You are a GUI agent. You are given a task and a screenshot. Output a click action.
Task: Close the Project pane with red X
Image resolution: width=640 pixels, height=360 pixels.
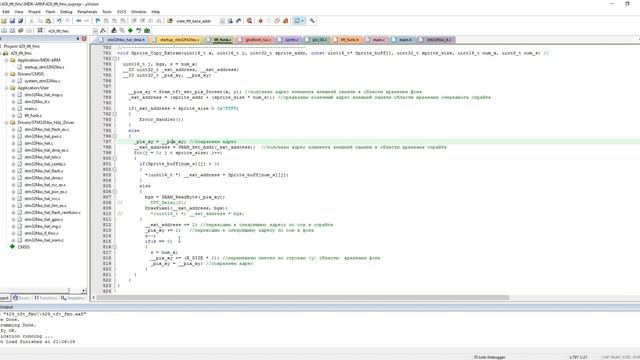[x=84, y=39]
